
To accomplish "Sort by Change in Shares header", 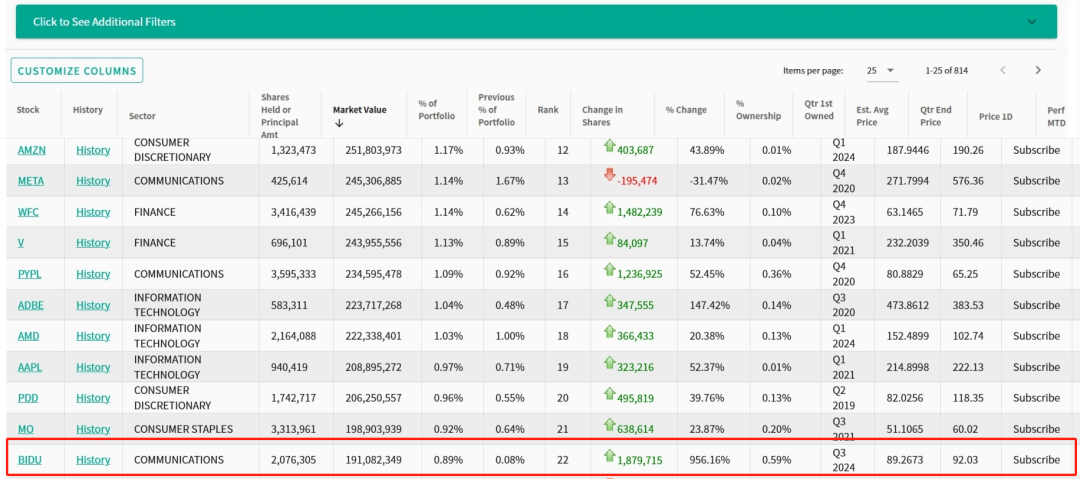I will [x=602, y=116].
